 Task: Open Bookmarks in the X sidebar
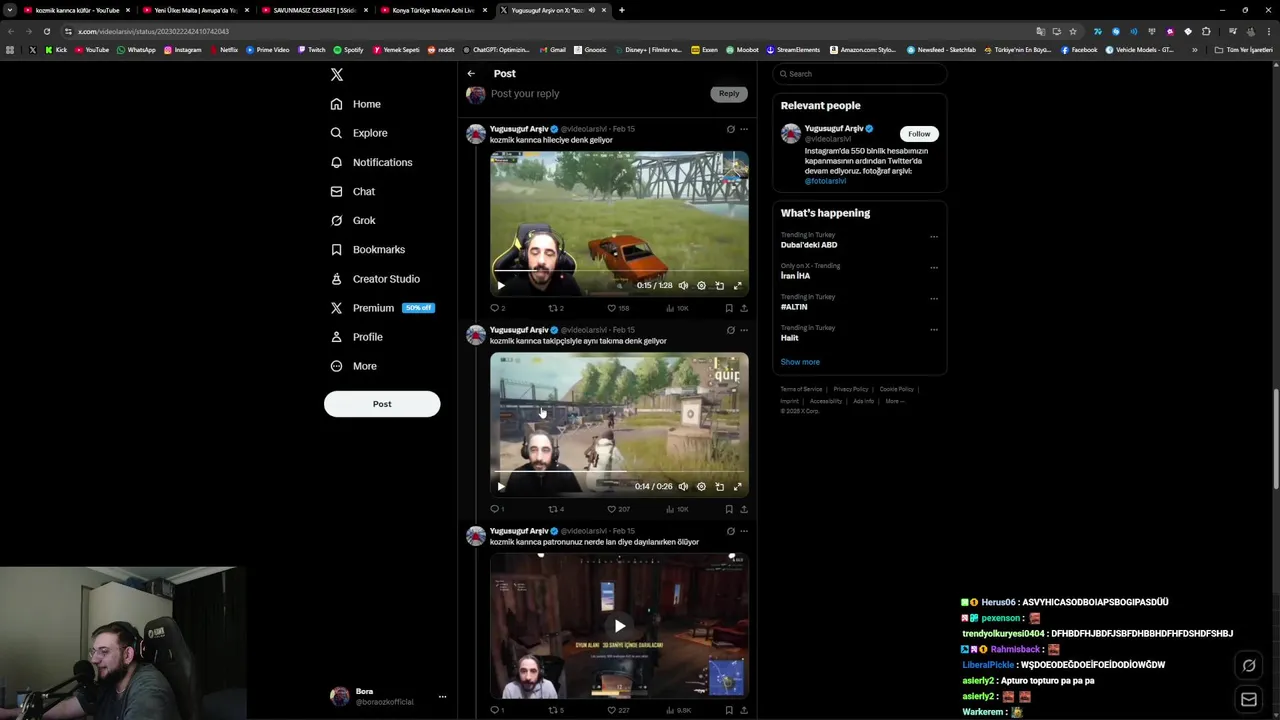pyautogui.click(x=368, y=249)
